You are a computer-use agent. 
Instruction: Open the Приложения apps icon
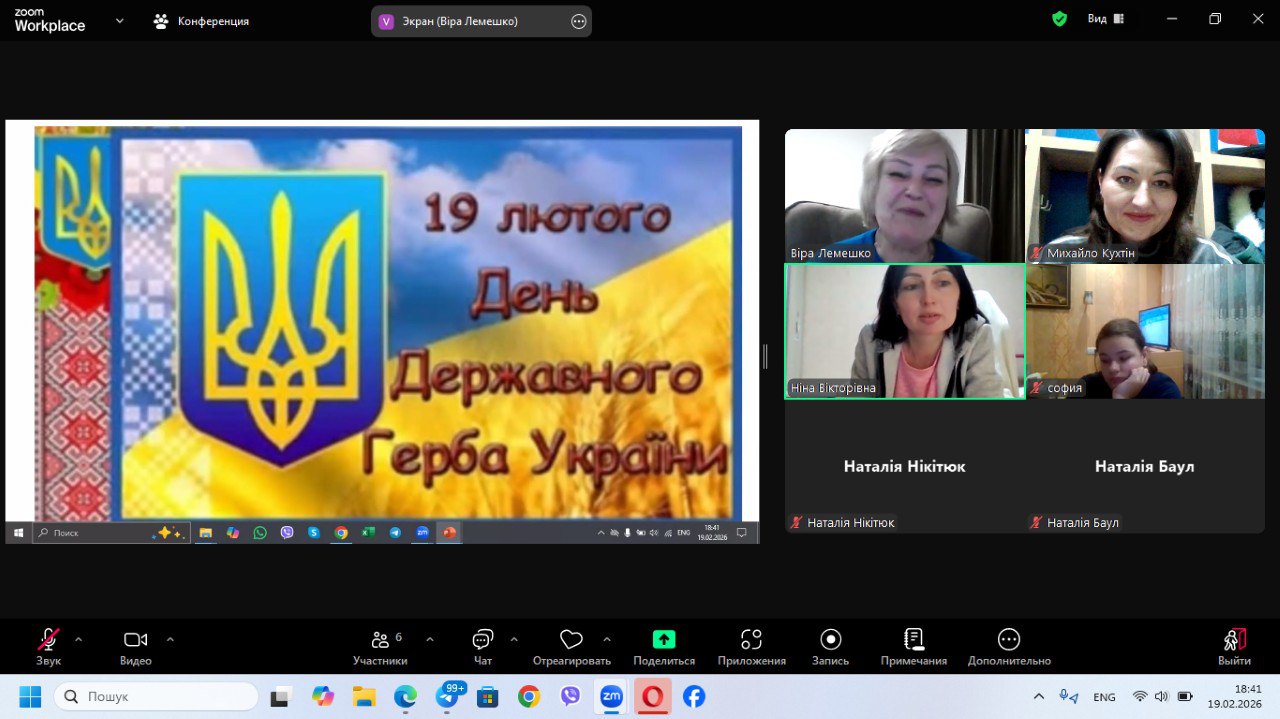[x=751, y=640]
